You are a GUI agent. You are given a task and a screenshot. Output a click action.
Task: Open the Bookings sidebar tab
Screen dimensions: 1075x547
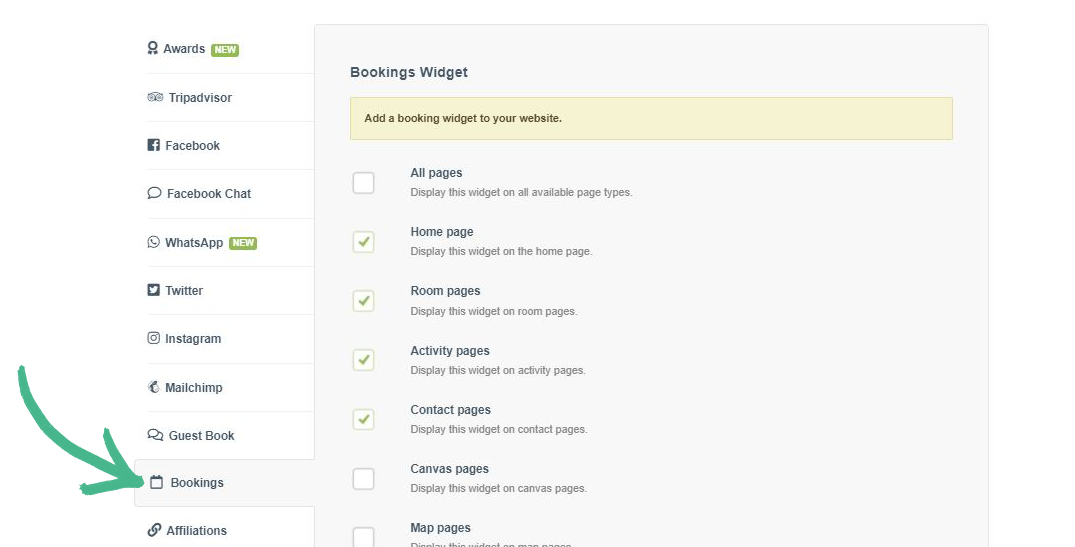196,483
